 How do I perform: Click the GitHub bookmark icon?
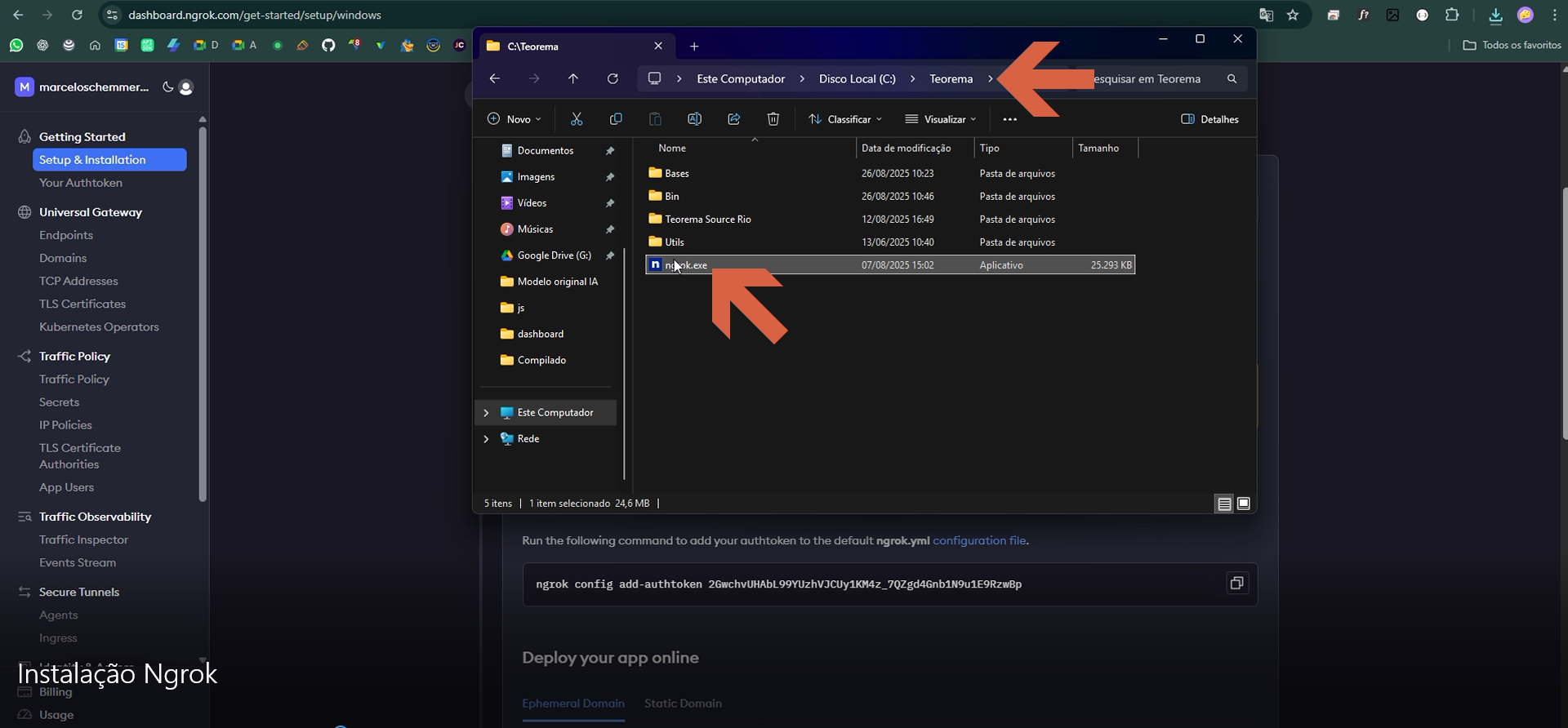click(328, 45)
